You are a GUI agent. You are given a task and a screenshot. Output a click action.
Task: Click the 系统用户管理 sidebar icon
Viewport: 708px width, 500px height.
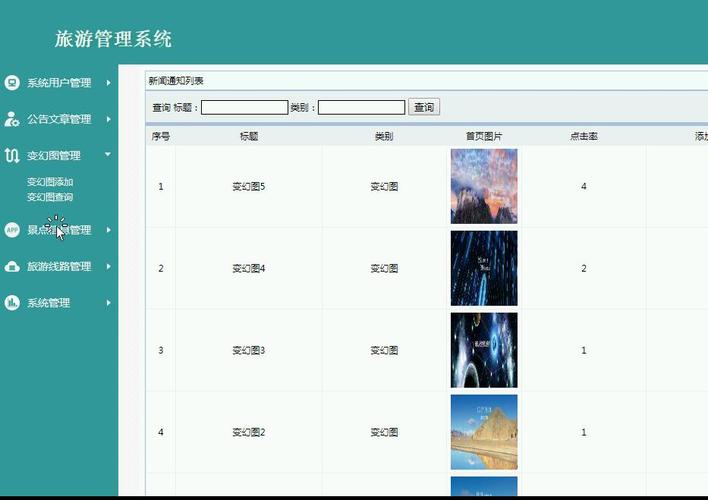pyautogui.click(x=12, y=83)
